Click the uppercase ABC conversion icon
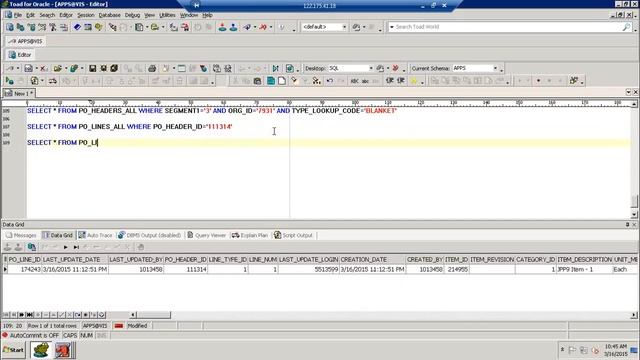Screen dimensions: 640x360 [x=354, y=81]
